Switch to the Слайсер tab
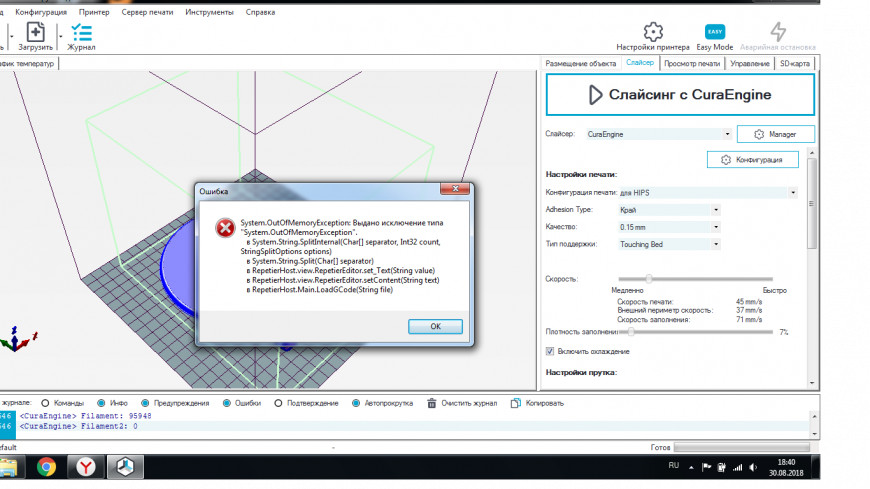 click(640, 63)
